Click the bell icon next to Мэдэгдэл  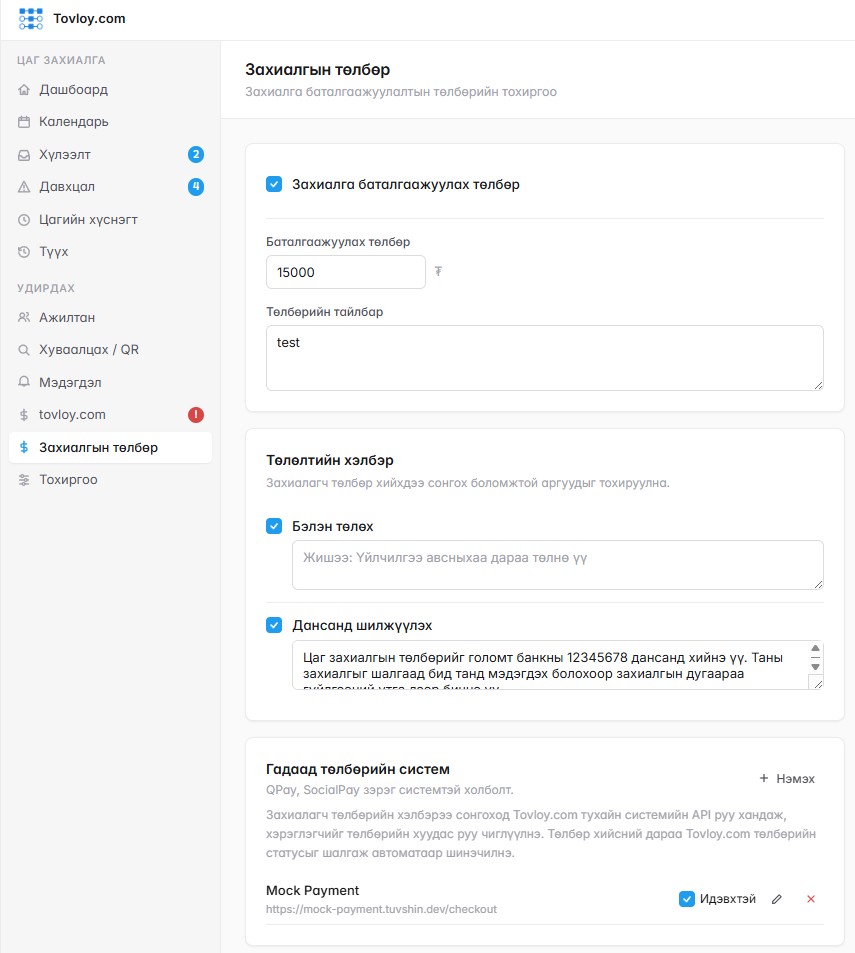[x=24, y=382]
